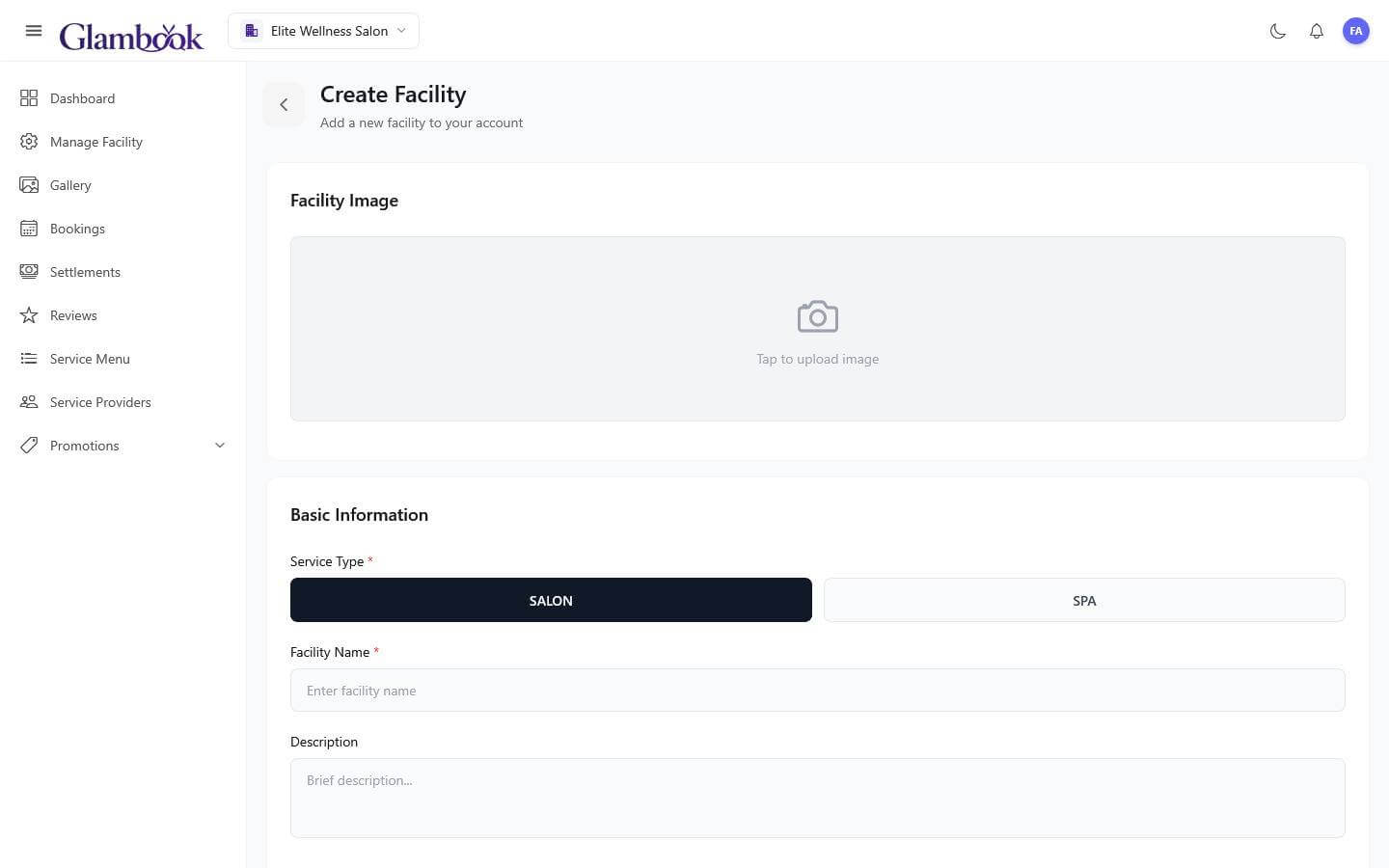This screenshot has width=1389, height=868.
Task: Click the Description text area
Action: 817,798
